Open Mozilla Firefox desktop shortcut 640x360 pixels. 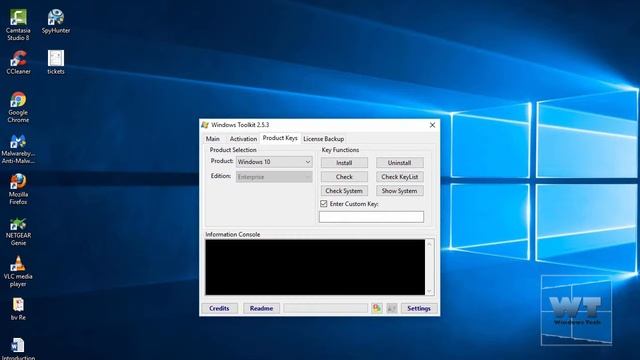coord(18,189)
